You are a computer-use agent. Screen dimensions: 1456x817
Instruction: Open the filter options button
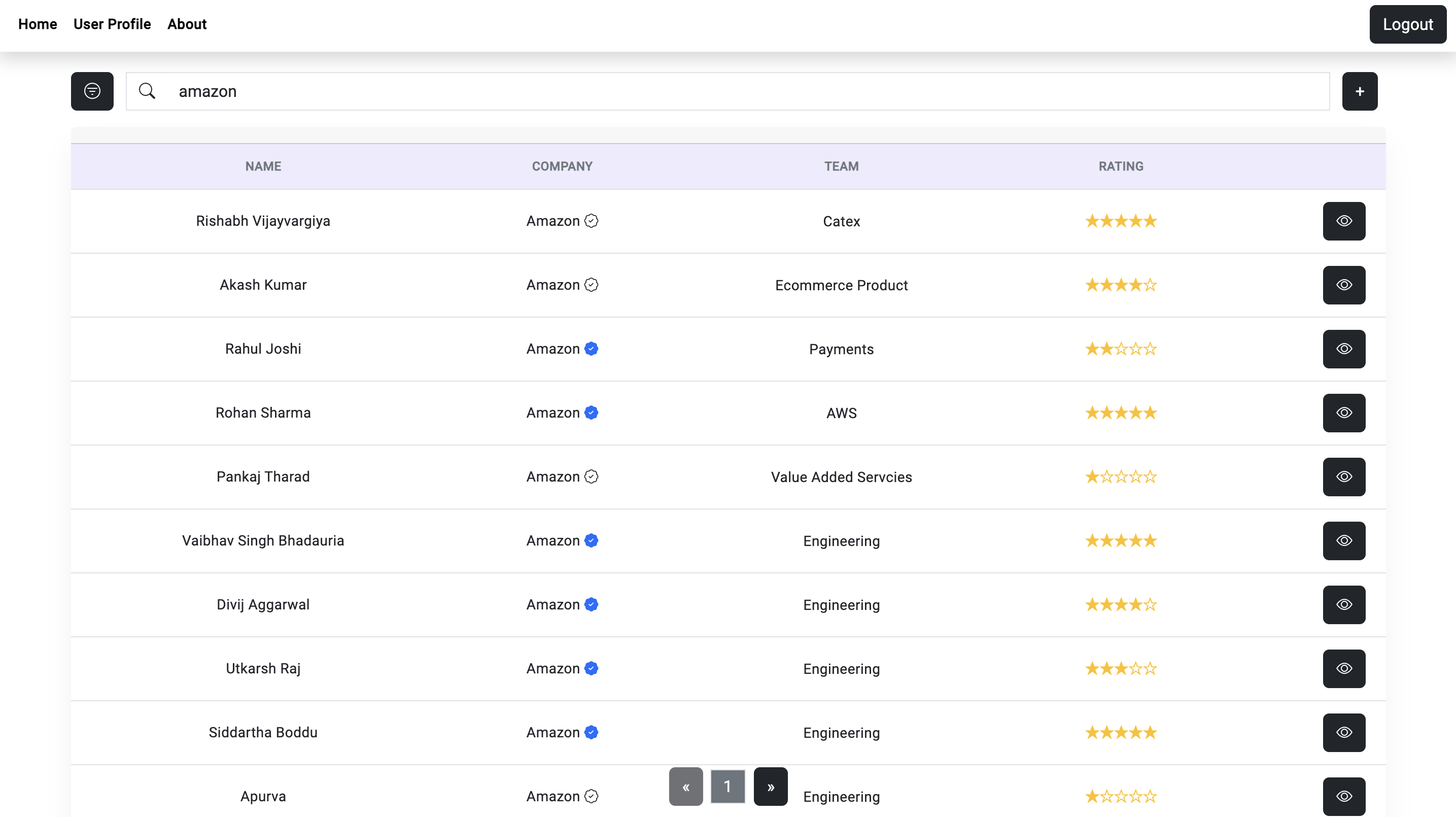pos(92,91)
